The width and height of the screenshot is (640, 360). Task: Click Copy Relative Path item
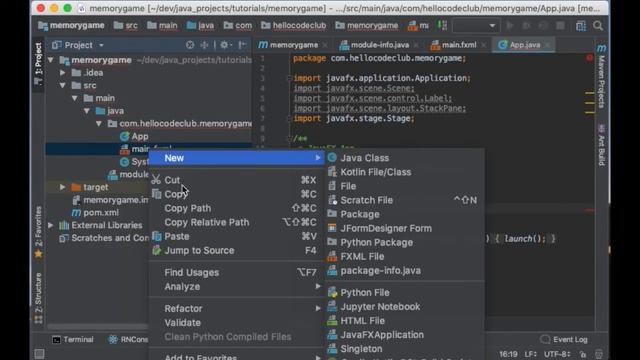(x=236, y=222)
